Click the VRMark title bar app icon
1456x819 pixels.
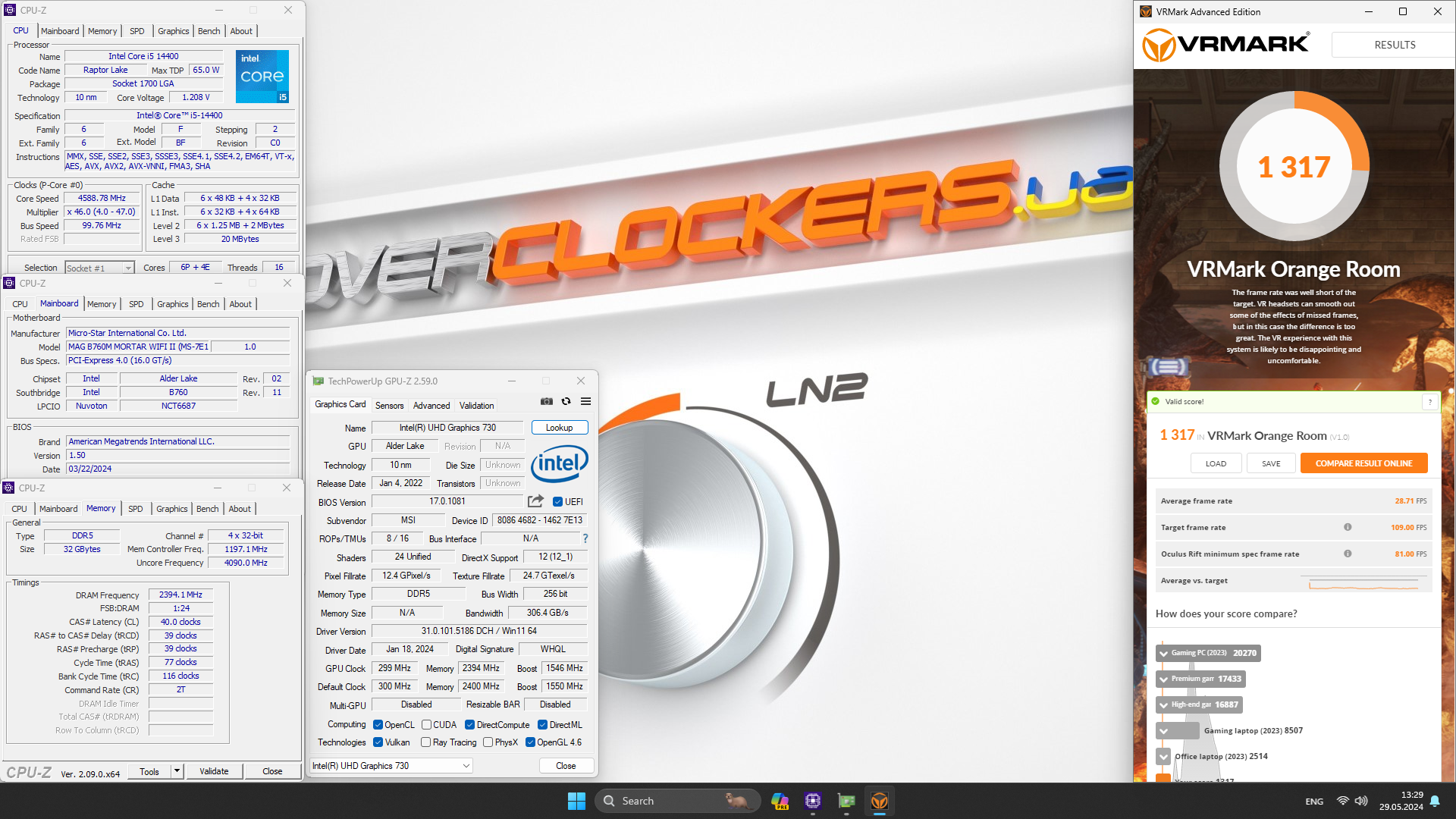pyautogui.click(x=1146, y=11)
